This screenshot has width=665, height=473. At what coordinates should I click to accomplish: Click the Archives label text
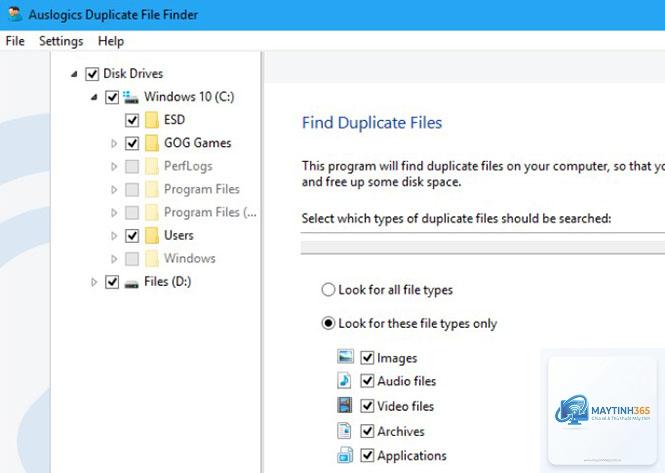coord(401,431)
